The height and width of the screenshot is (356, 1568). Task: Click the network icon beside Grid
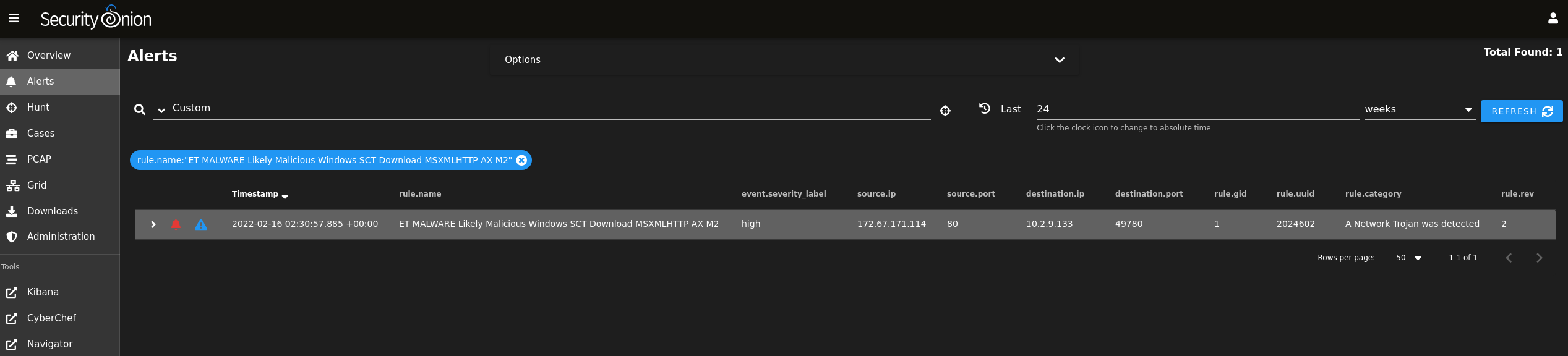pos(12,185)
